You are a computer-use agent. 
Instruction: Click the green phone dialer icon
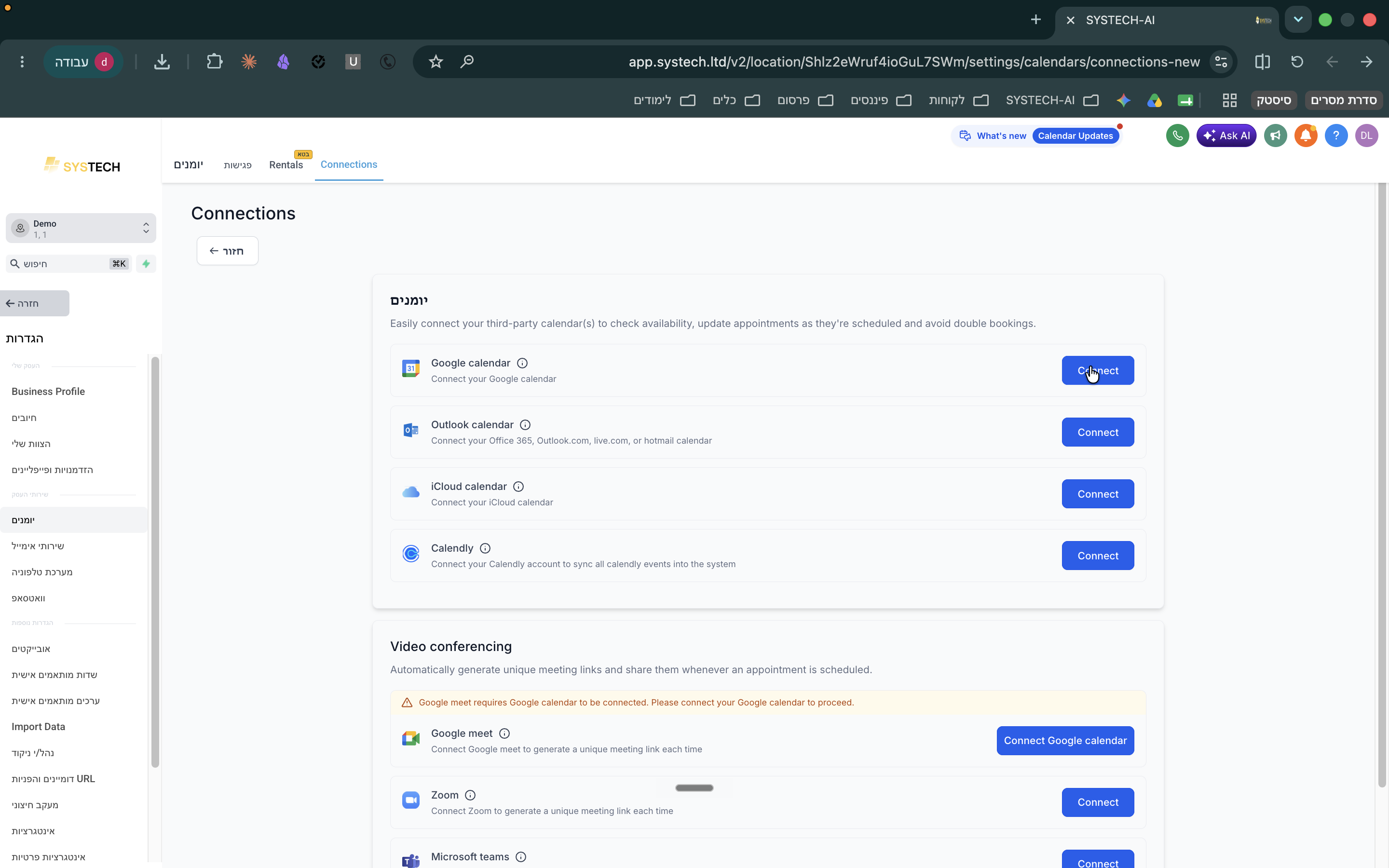[x=1177, y=136]
